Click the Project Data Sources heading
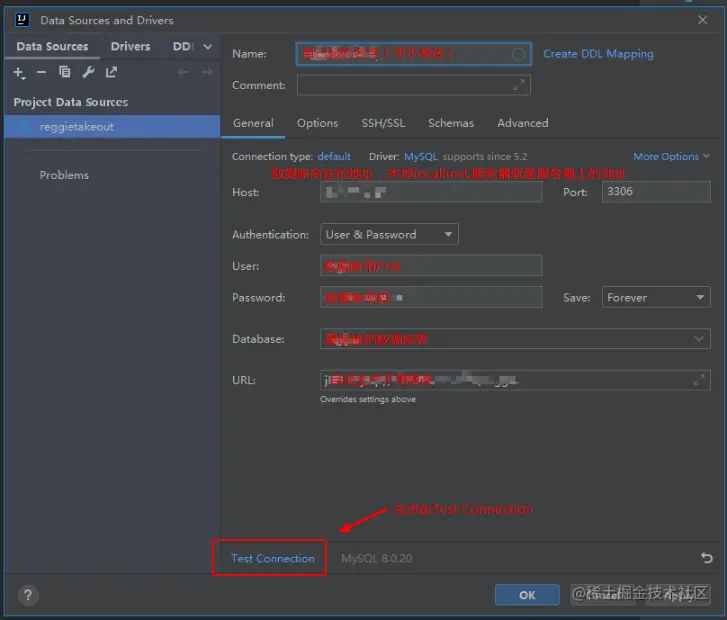Screen dimensions: 727x620 (x=70, y=102)
